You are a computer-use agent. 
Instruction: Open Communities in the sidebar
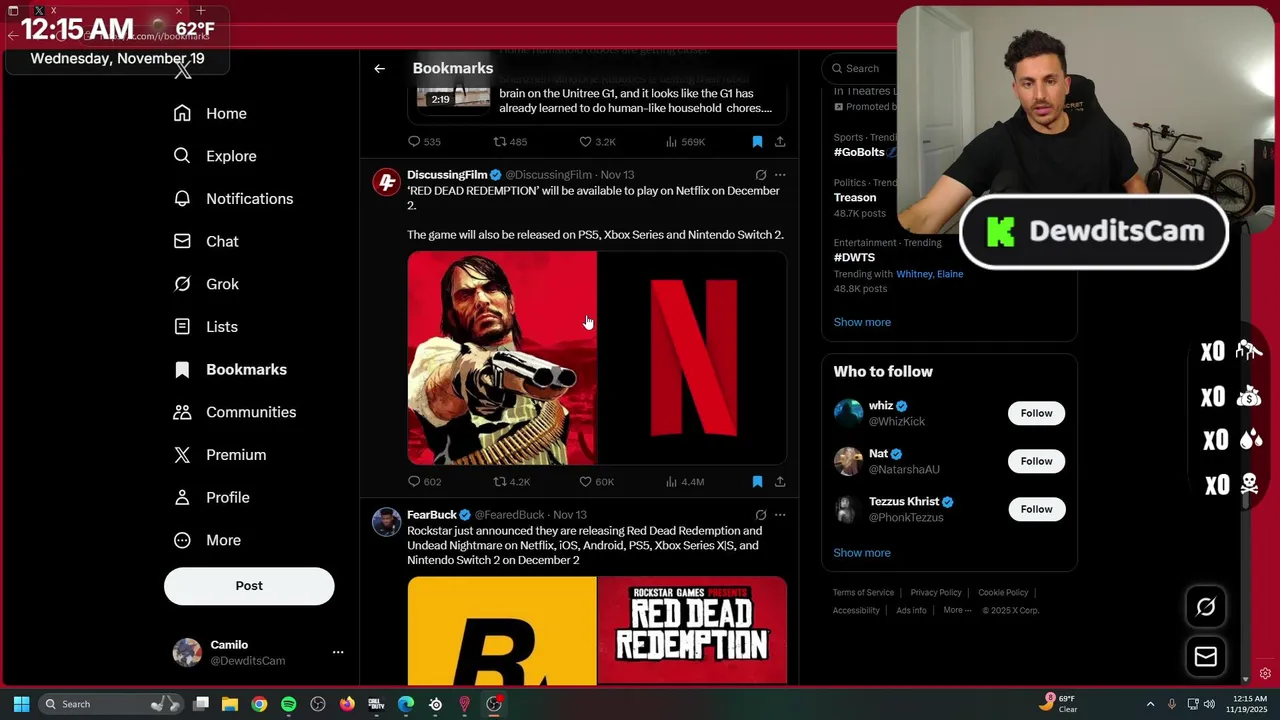pyautogui.click(x=235, y=412)
